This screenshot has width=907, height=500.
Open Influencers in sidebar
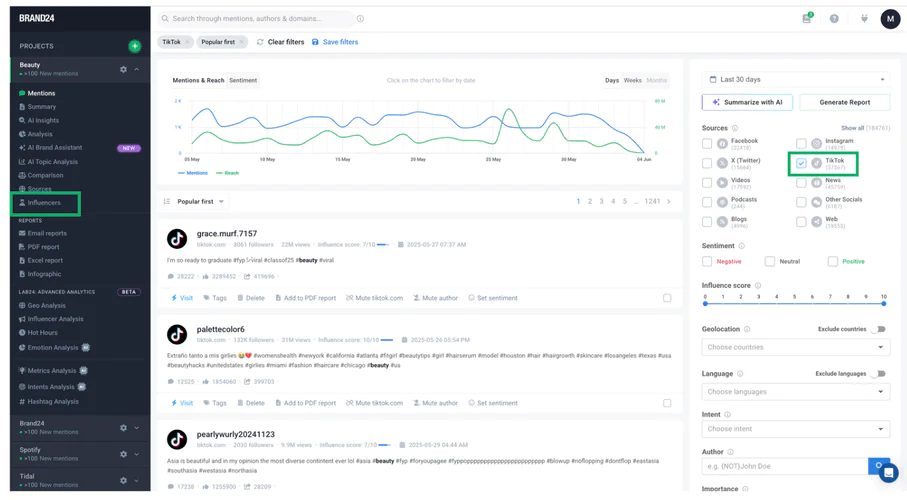pyautogui.click(x=44, y=203)
